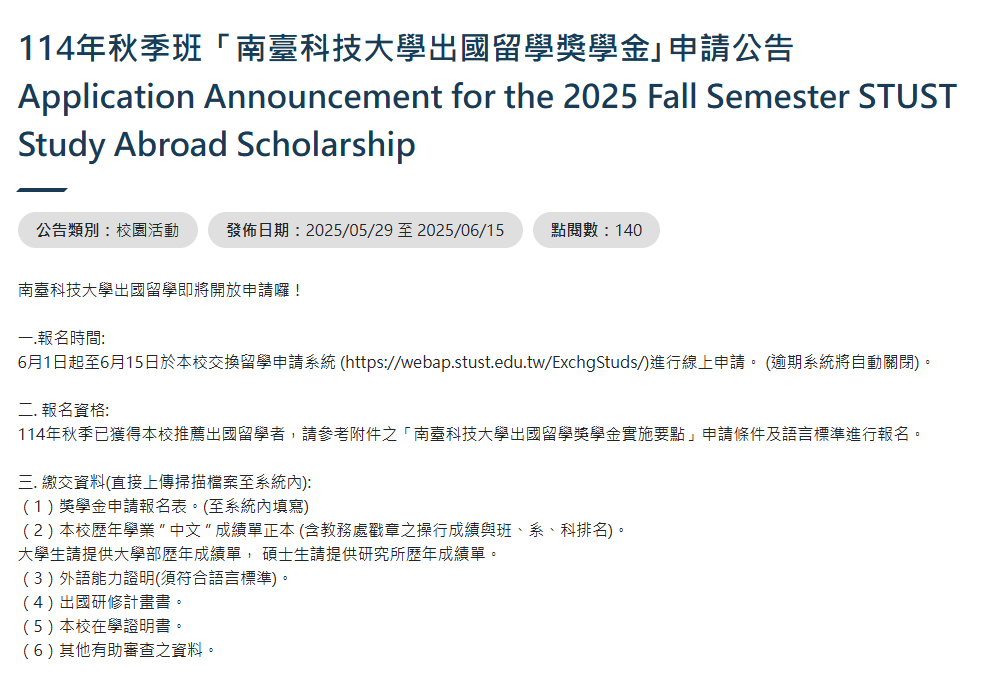This screenshot has height=687, width=985.
Task: Click the 二. 報名資格 section heading
Action: click(63, 411)
